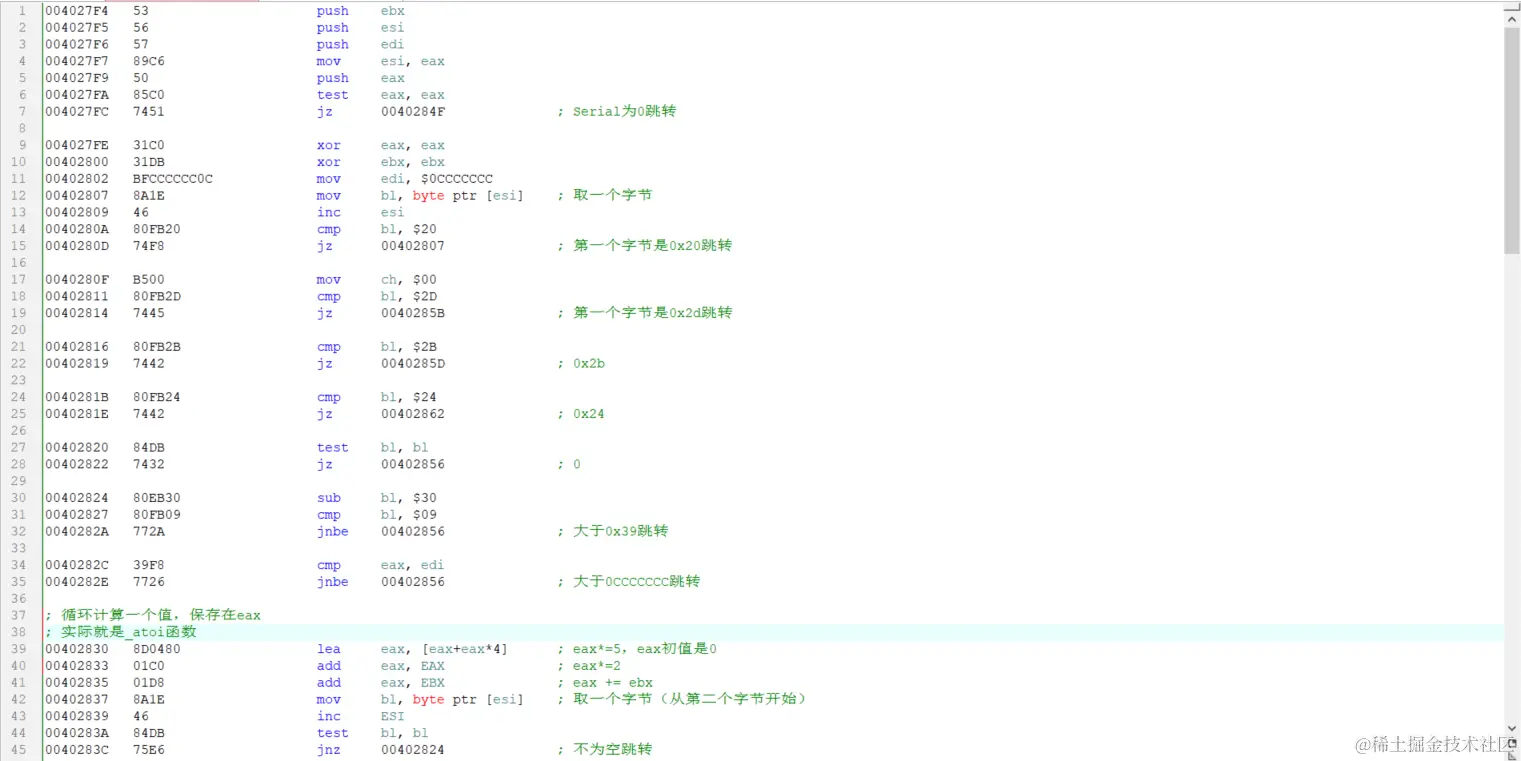Viewport: 1521px width, 761px height.
Task: Click the comment "eax*=5, eax初值是0"
Action: 645,649
